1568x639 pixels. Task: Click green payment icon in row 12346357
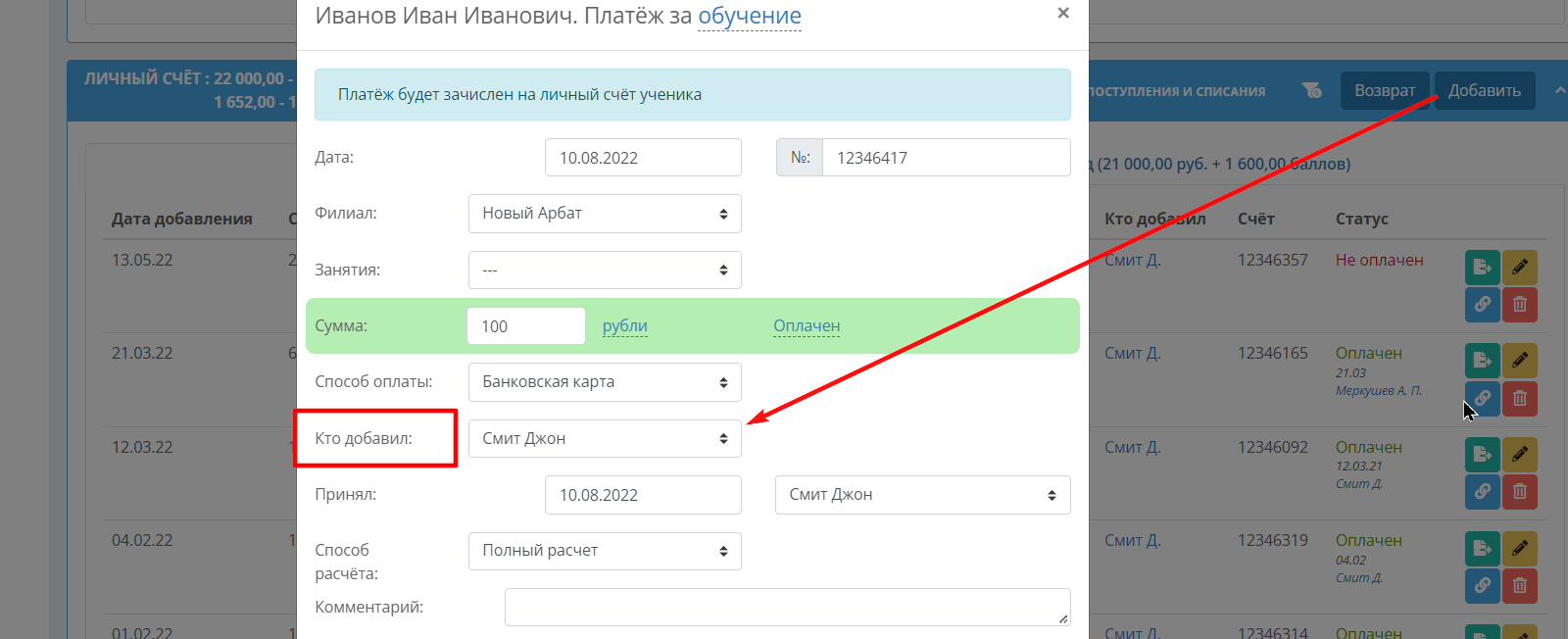tap(1483, 268)
